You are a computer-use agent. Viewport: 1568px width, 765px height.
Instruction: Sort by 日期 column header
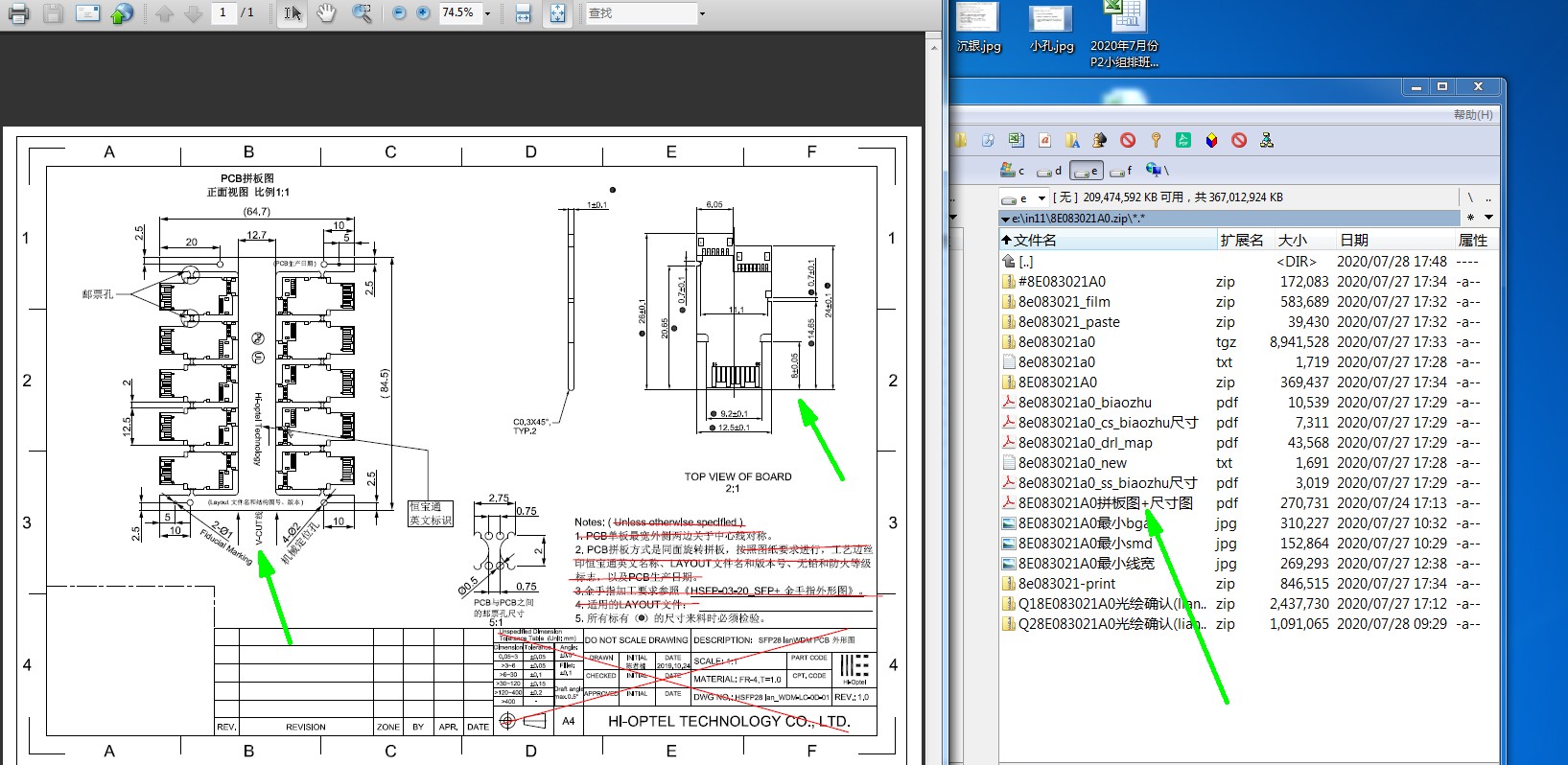[1394, 240]
